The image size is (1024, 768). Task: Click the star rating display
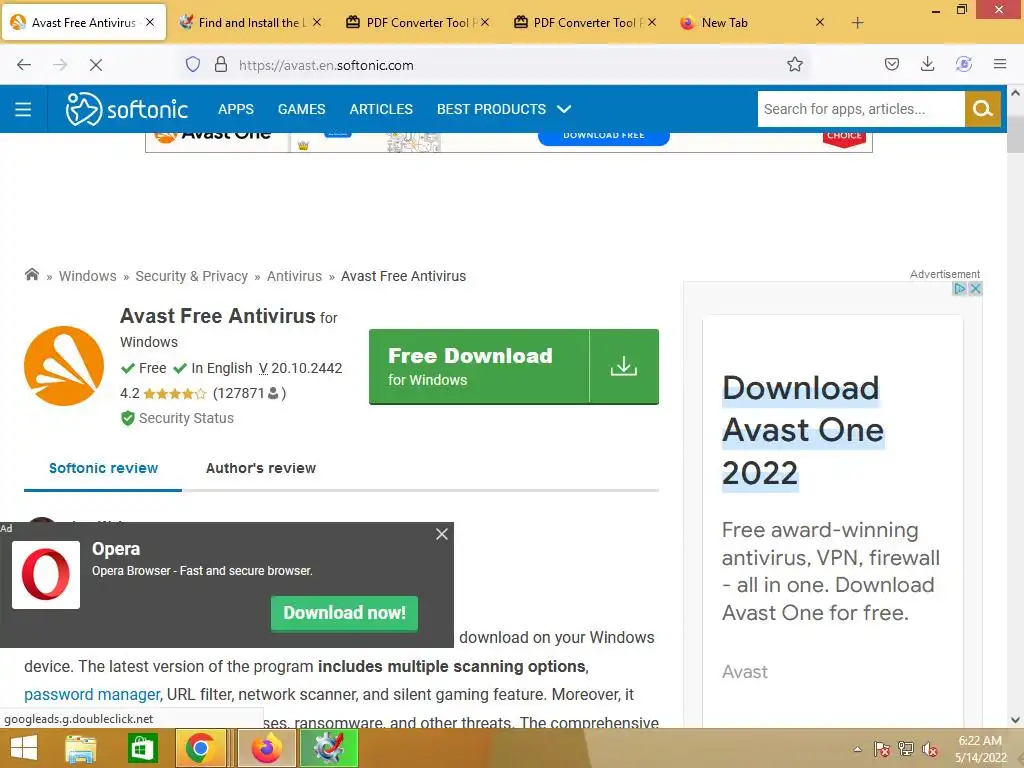[174, 394]
